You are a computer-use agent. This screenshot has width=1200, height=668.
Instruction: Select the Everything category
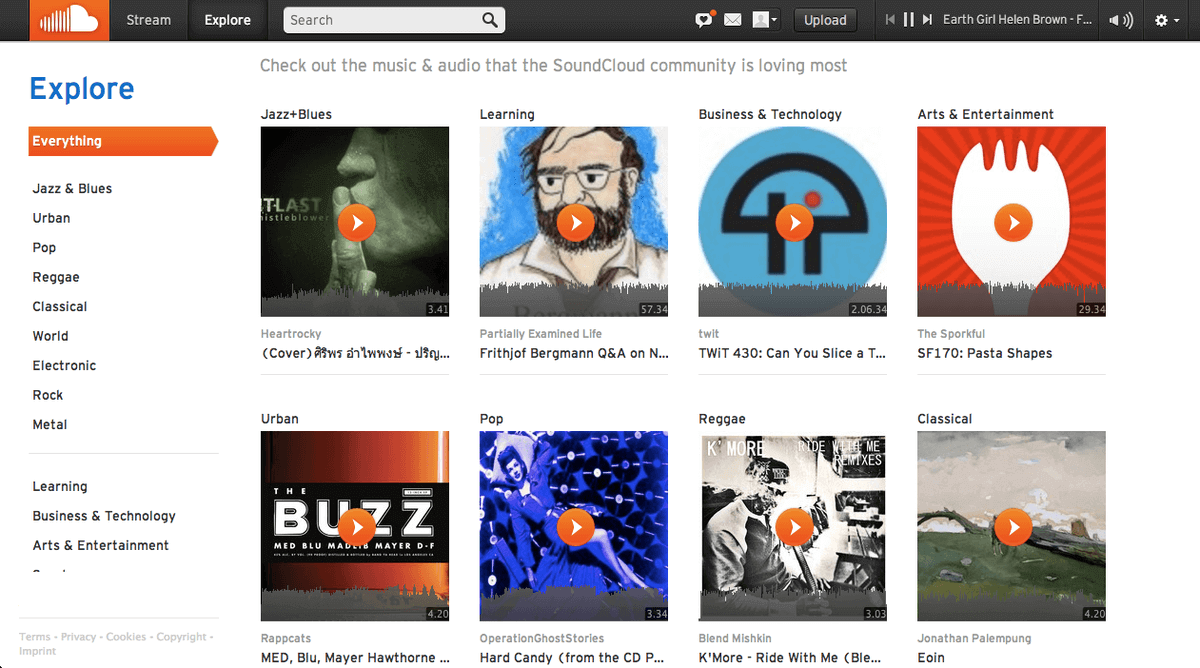123,141
